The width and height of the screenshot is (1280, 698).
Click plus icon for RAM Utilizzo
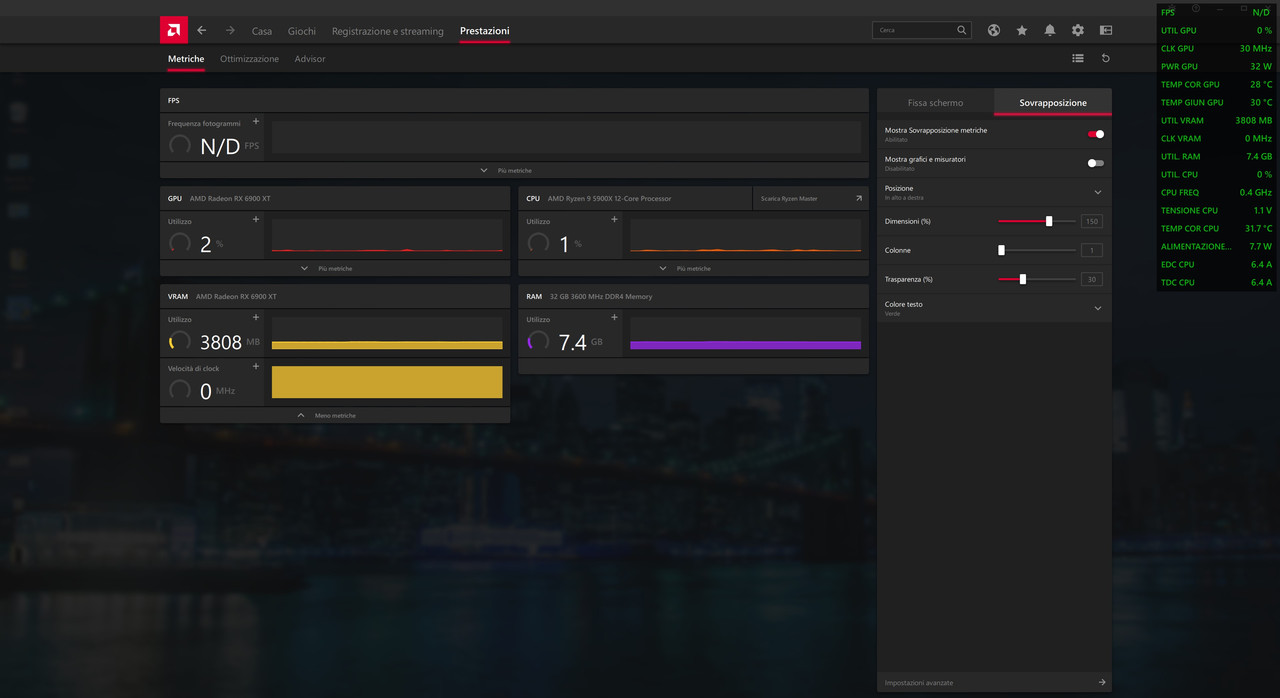pyautogui.click(x=613, y=317)
